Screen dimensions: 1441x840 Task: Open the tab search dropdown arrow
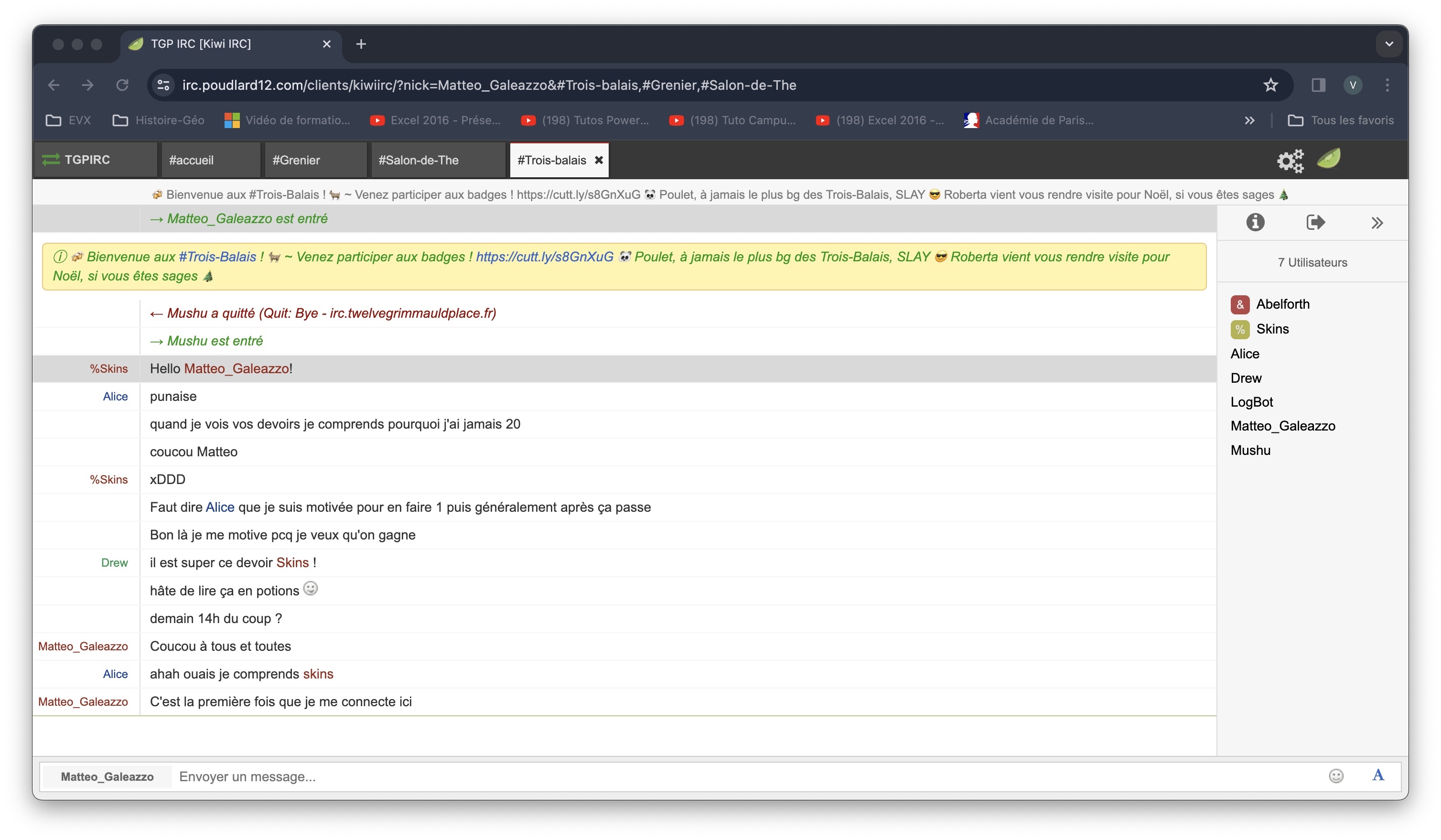1388,44
